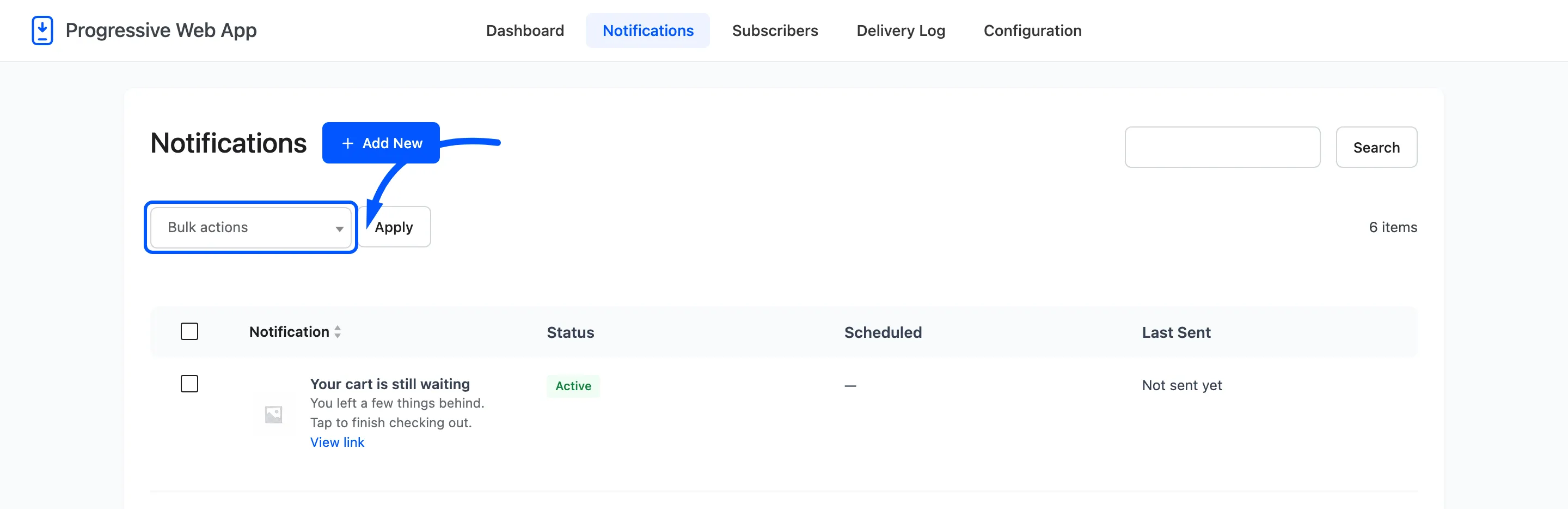Click the cart notification image placeholder icon
This screenshot has width=1568, height=509.
(274, 415)
